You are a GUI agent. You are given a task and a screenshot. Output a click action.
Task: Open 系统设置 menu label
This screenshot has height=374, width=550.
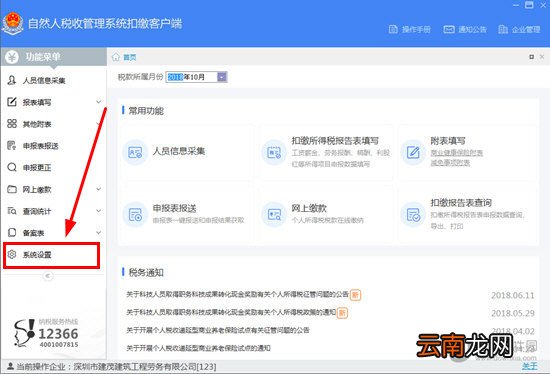[37, 255]
